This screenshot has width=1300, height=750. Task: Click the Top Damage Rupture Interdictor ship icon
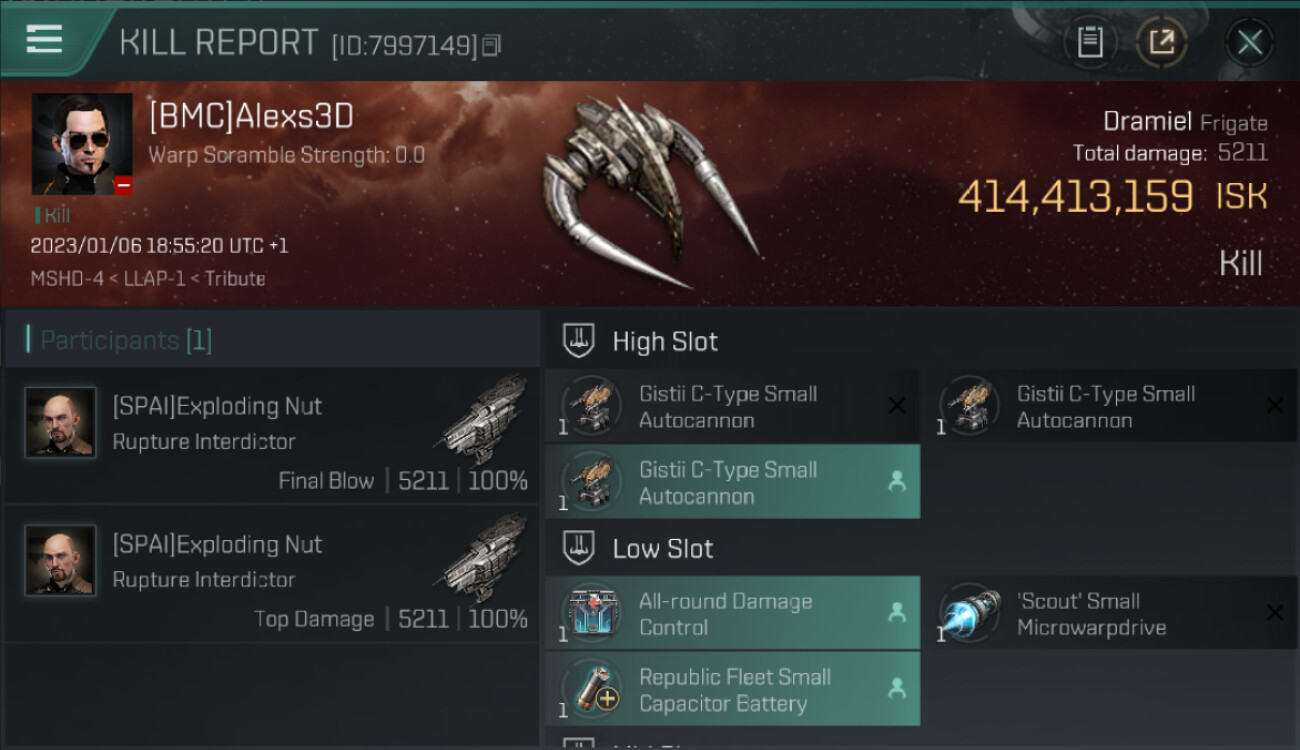(x=482, y=556)
